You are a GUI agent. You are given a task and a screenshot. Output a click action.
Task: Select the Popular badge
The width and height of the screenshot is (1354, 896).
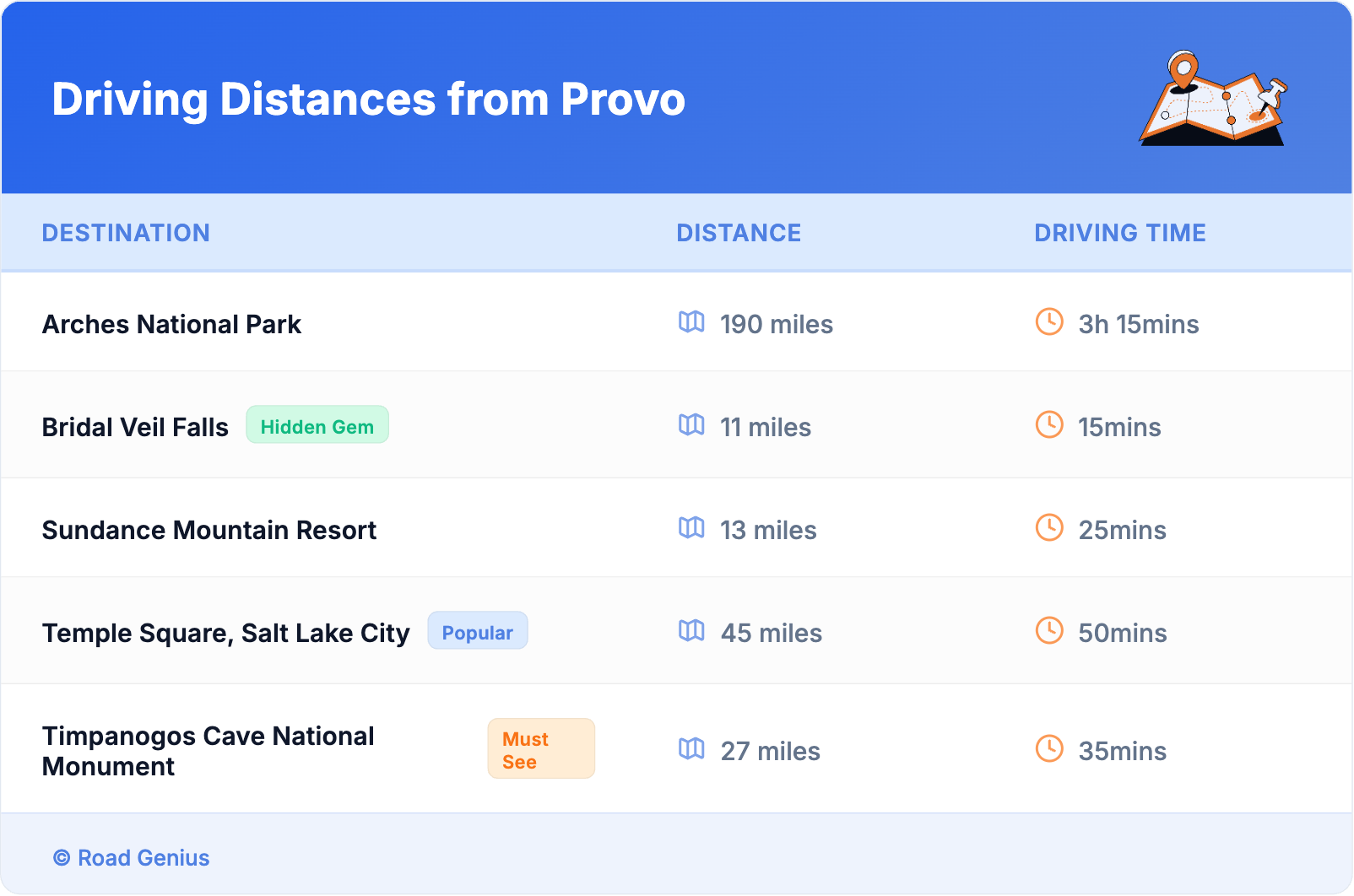(x=478, y=632)
